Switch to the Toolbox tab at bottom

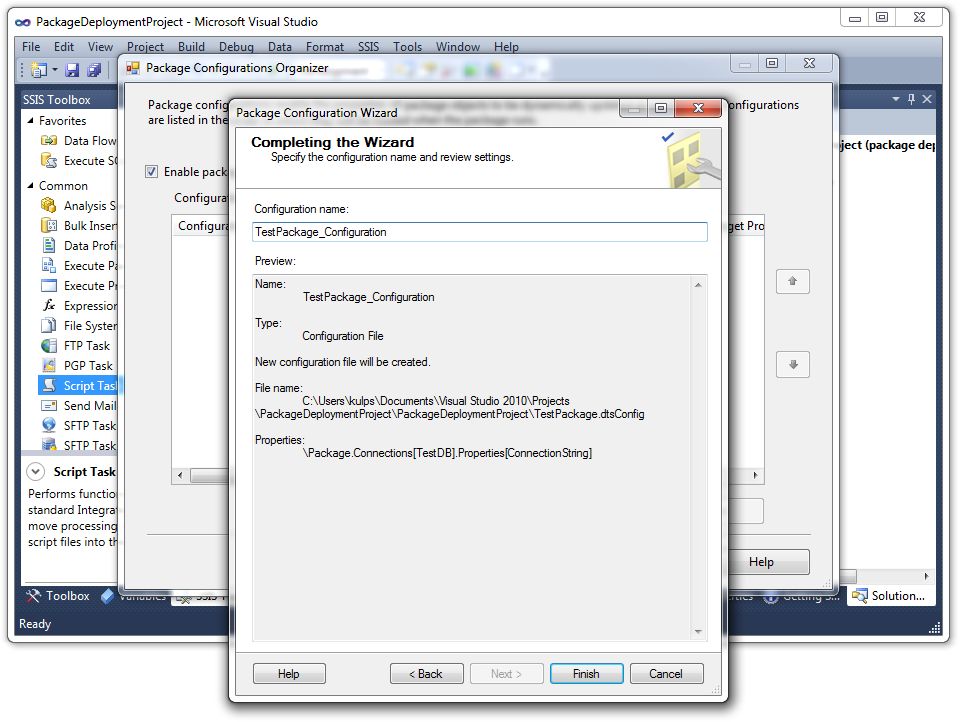click(x=58, y=596)
